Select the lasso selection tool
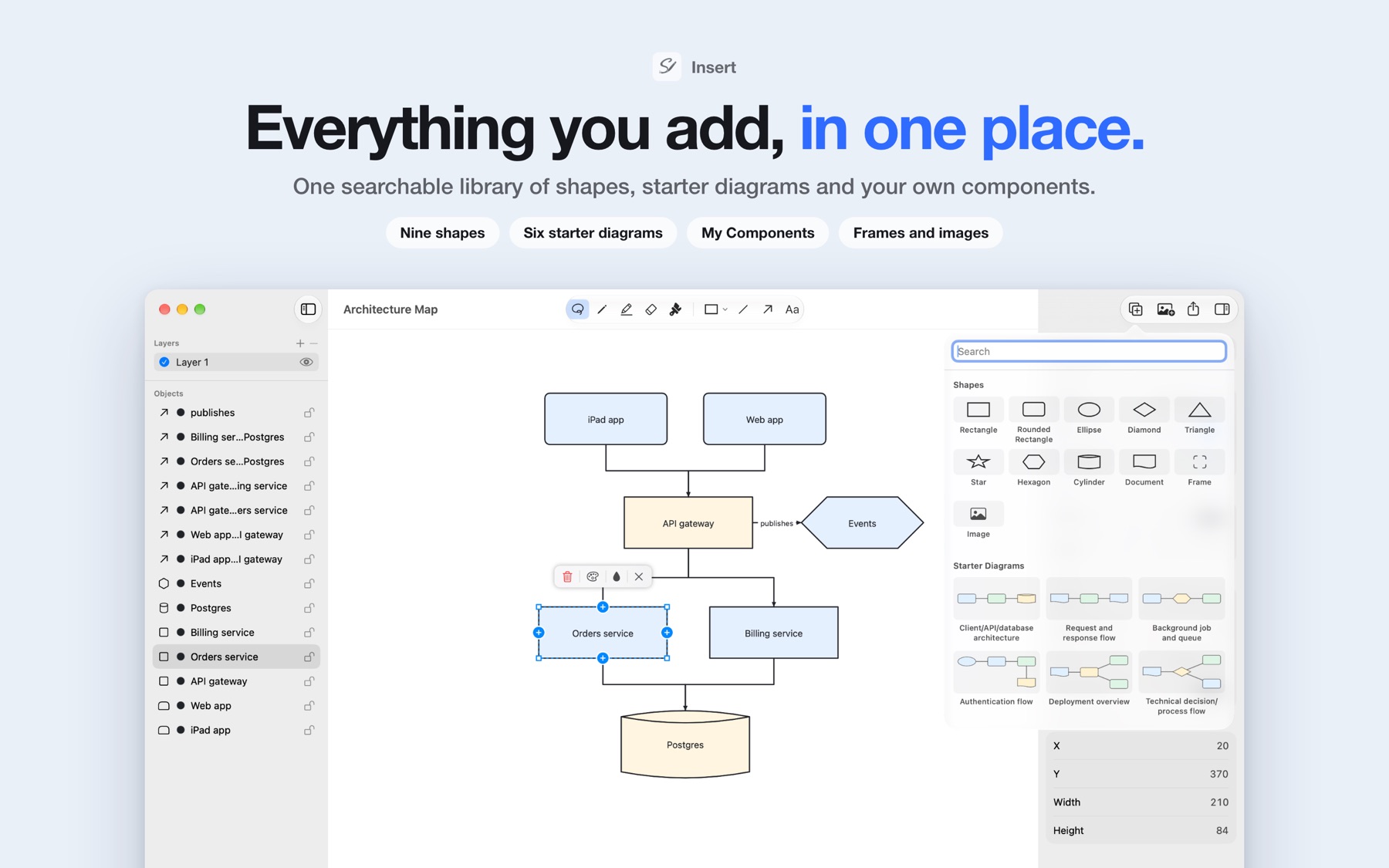Image resolution: width=1389 pixels, height=868 pixels. click(x=577, y=309)
